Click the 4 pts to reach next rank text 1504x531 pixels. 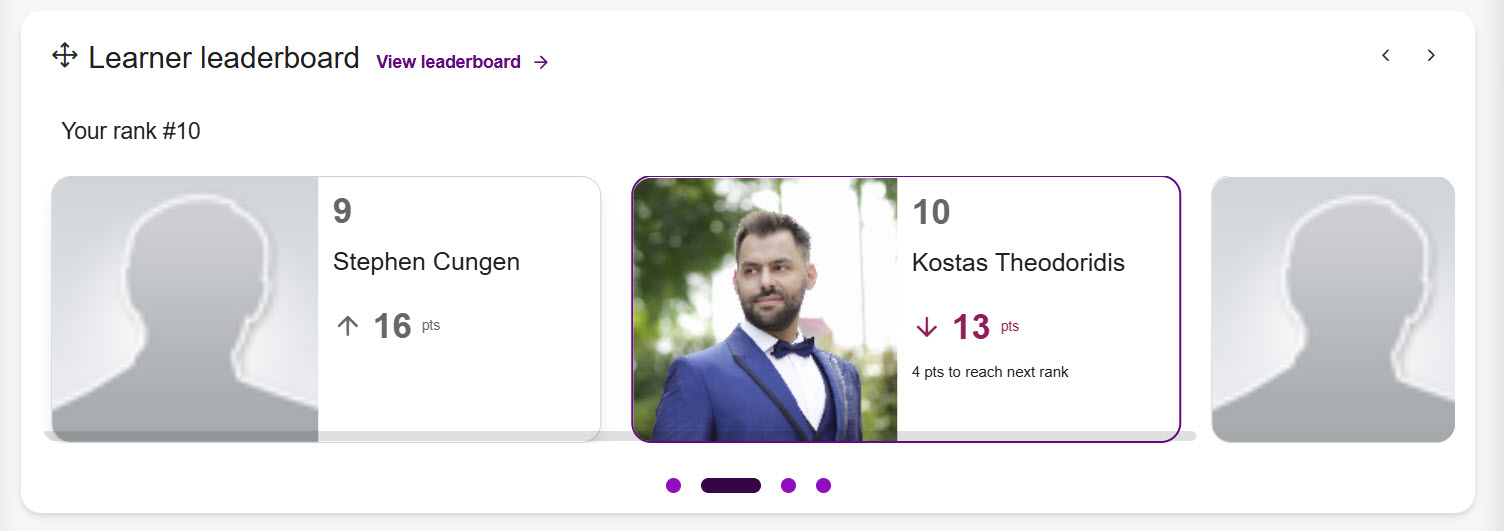(x=990, y=372)
